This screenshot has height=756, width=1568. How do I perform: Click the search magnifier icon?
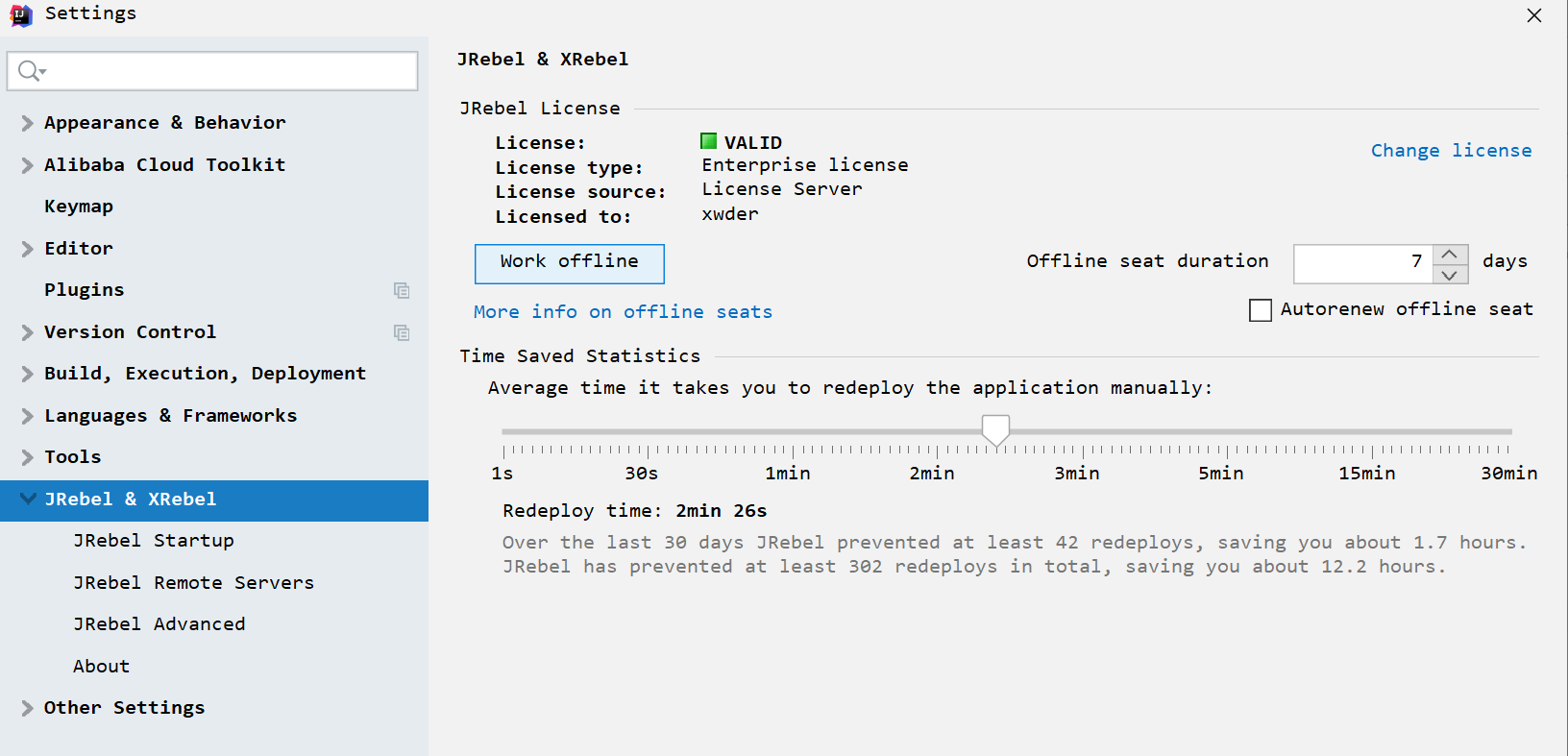pyautogui.click(x=32, y=71)
